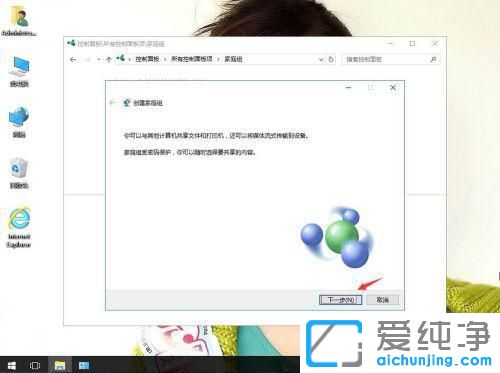The width and height of the screenshot is (500, 373).
Task: Click the refresh button in the address bar
Action: pos(331,59)
